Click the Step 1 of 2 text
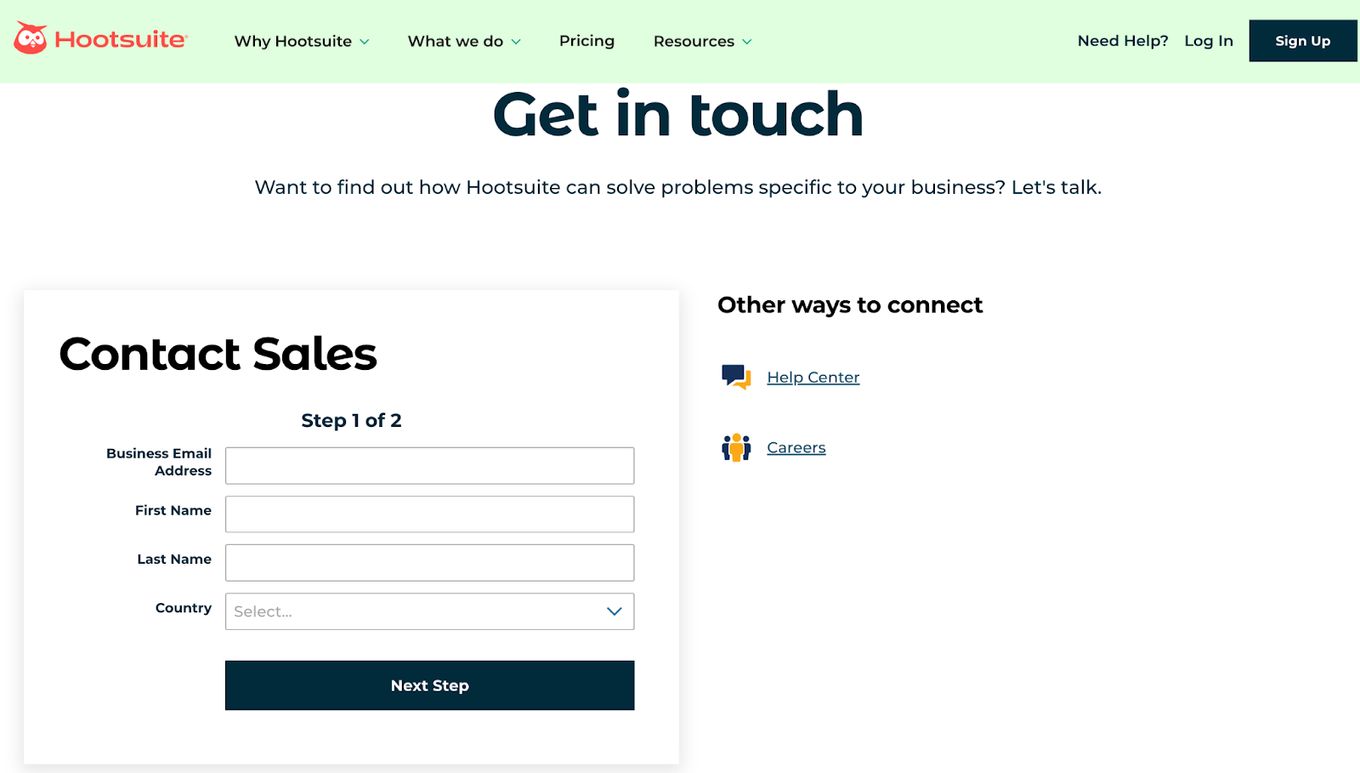 coord(351,420)
